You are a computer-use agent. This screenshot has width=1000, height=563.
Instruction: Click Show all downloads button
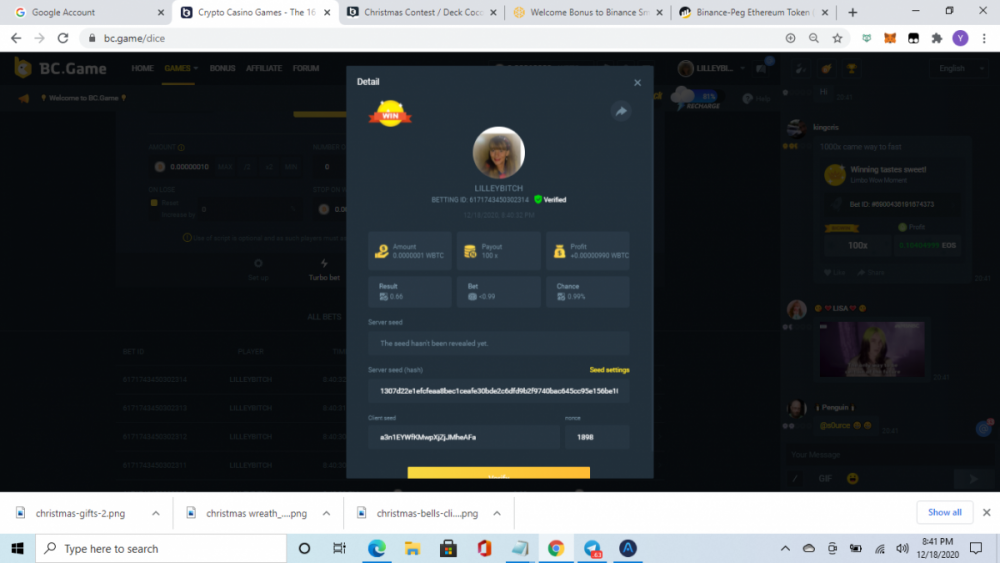(944, 512)
